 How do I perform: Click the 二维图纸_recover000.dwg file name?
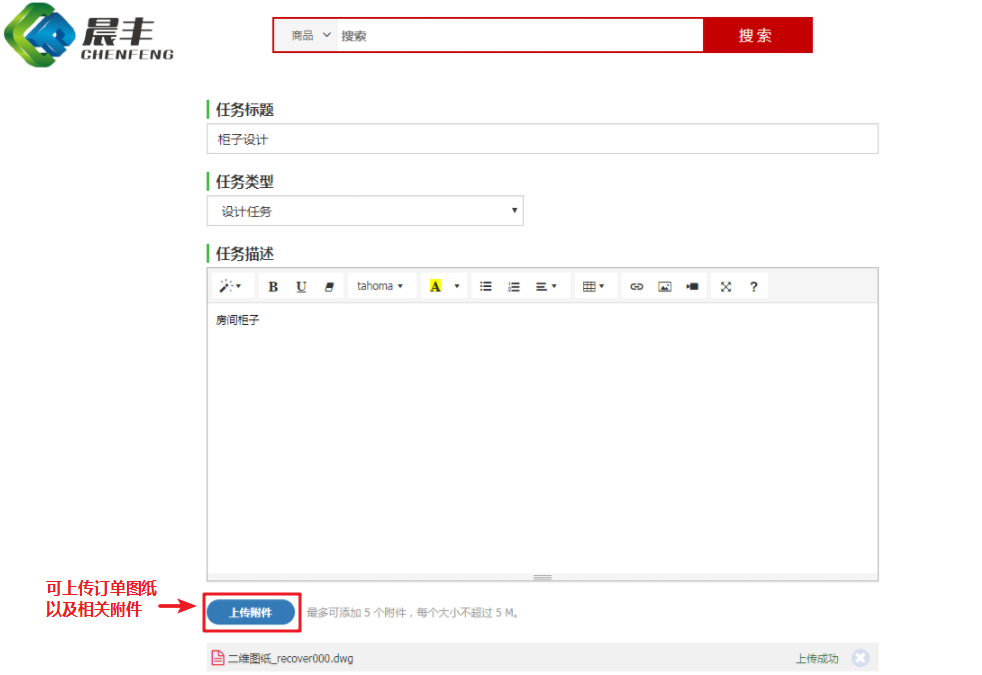click(x=291, y=659)
